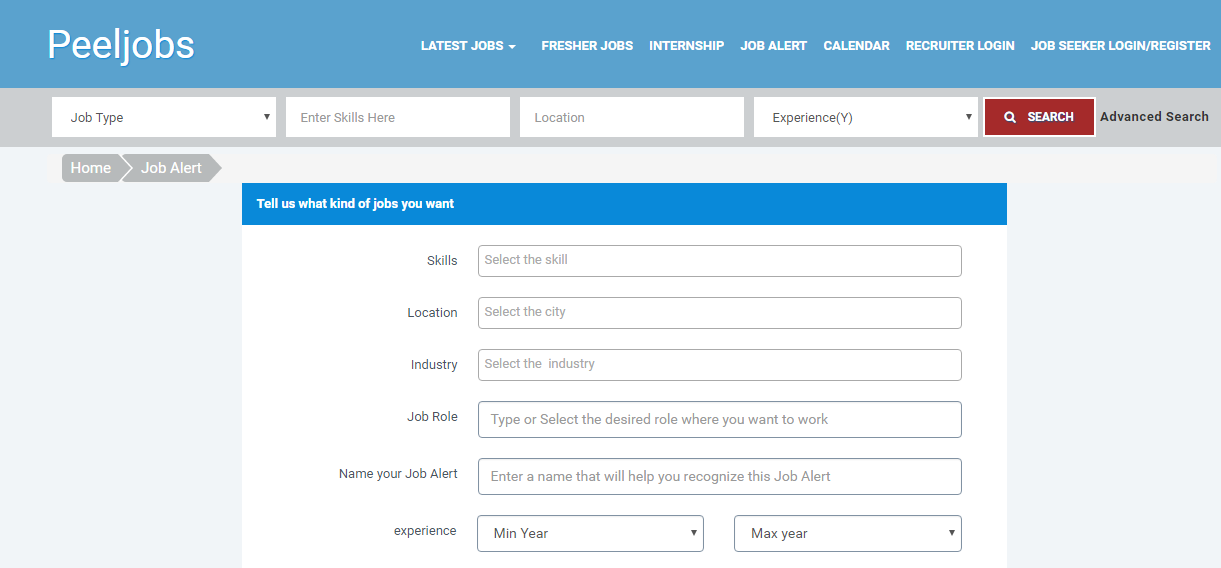Open the Min Year dropdown

(x=590, y=534)
